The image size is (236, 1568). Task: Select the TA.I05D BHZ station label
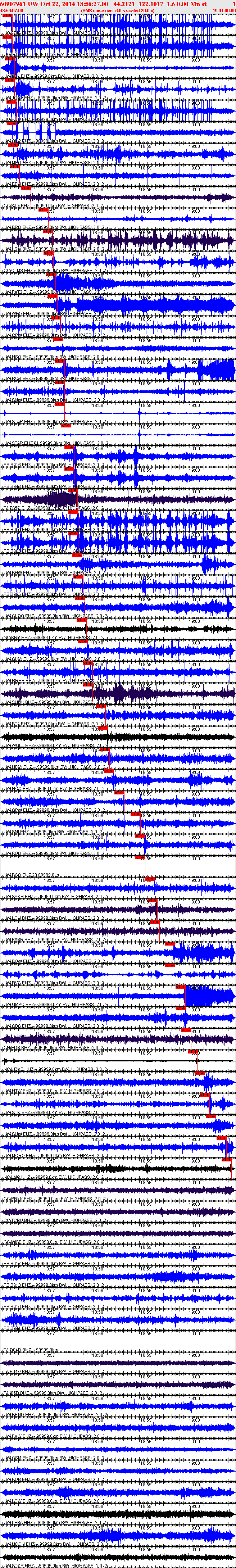coord(53,1394)
